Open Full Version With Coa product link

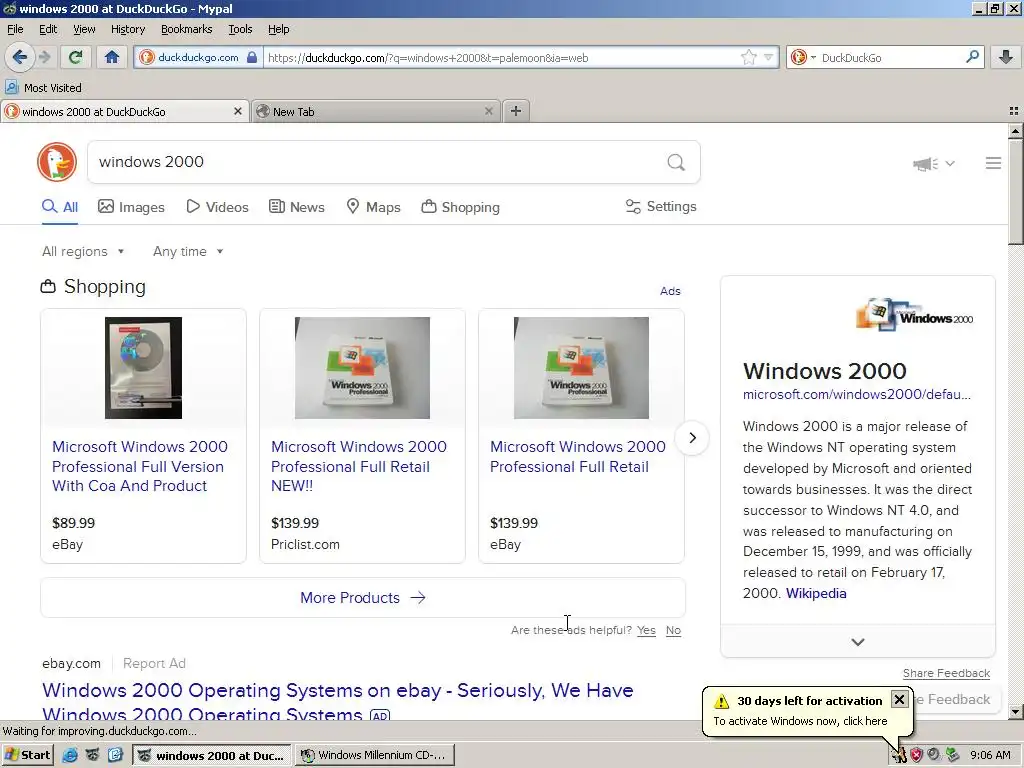pos(140,466)
